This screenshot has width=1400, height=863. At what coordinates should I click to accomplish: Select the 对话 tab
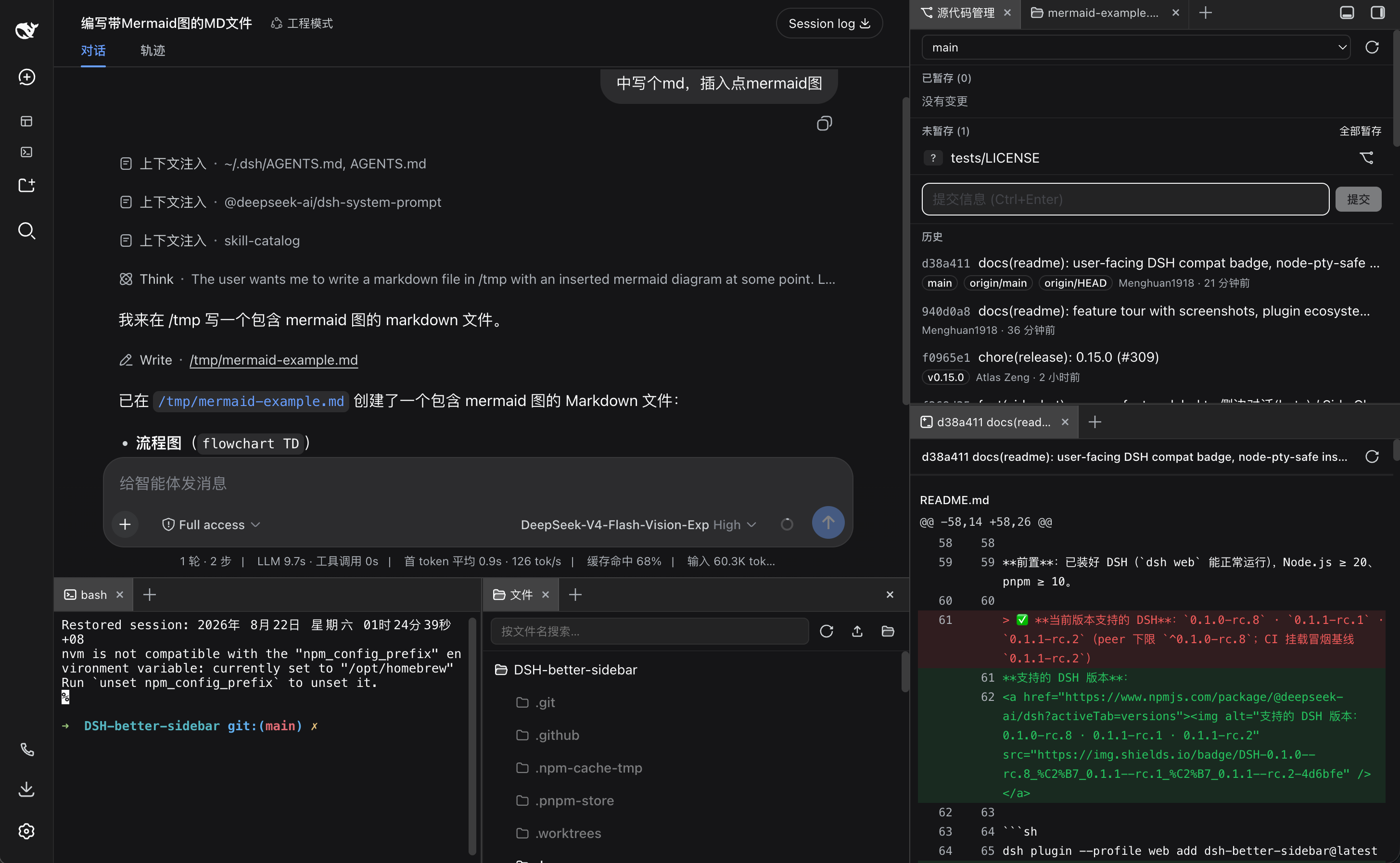pos(93,51)
